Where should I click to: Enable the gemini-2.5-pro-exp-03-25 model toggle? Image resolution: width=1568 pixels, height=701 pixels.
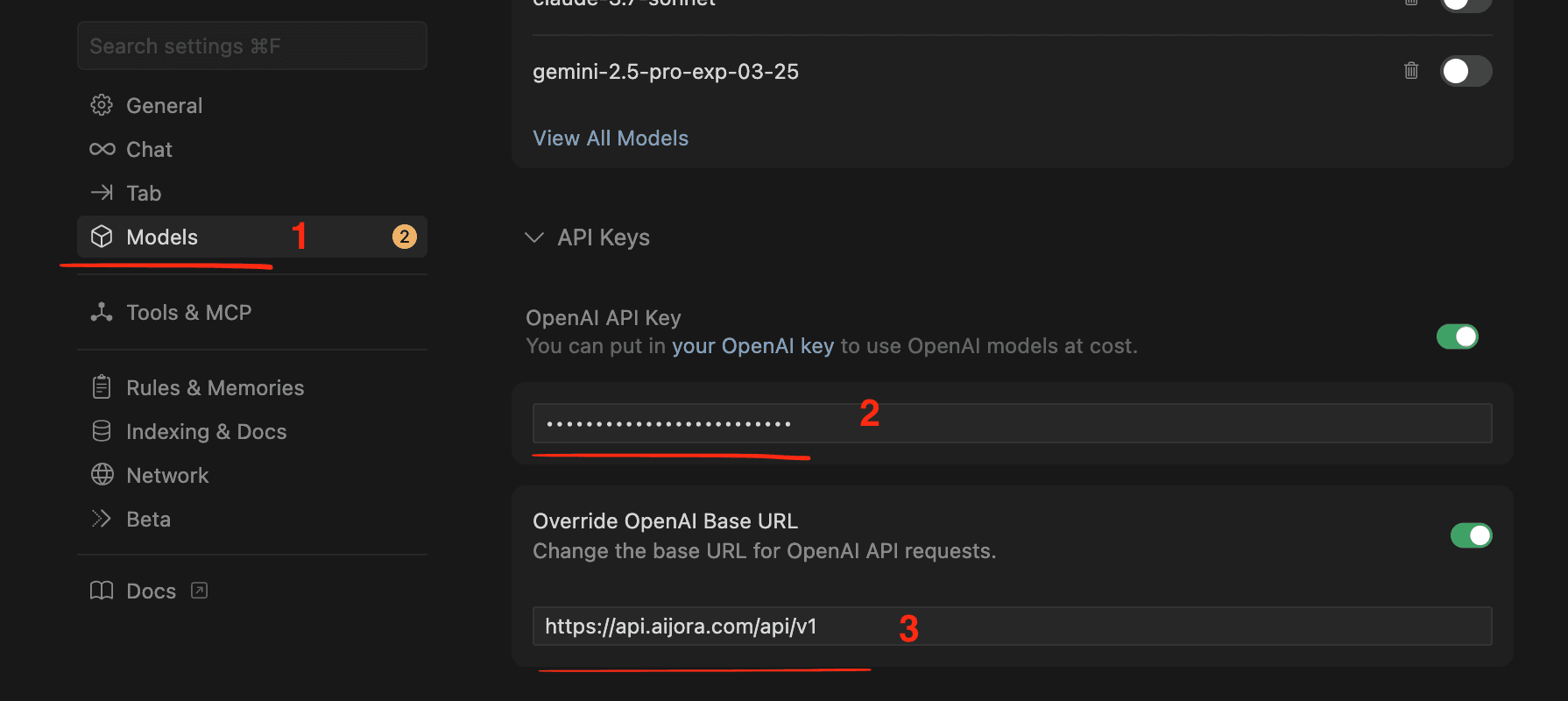(1466, 71)
